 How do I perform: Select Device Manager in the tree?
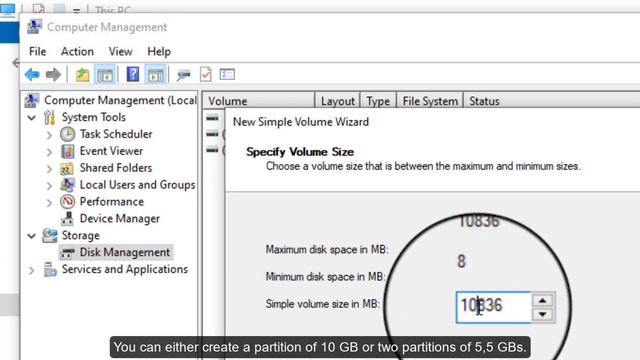[120, 219]
